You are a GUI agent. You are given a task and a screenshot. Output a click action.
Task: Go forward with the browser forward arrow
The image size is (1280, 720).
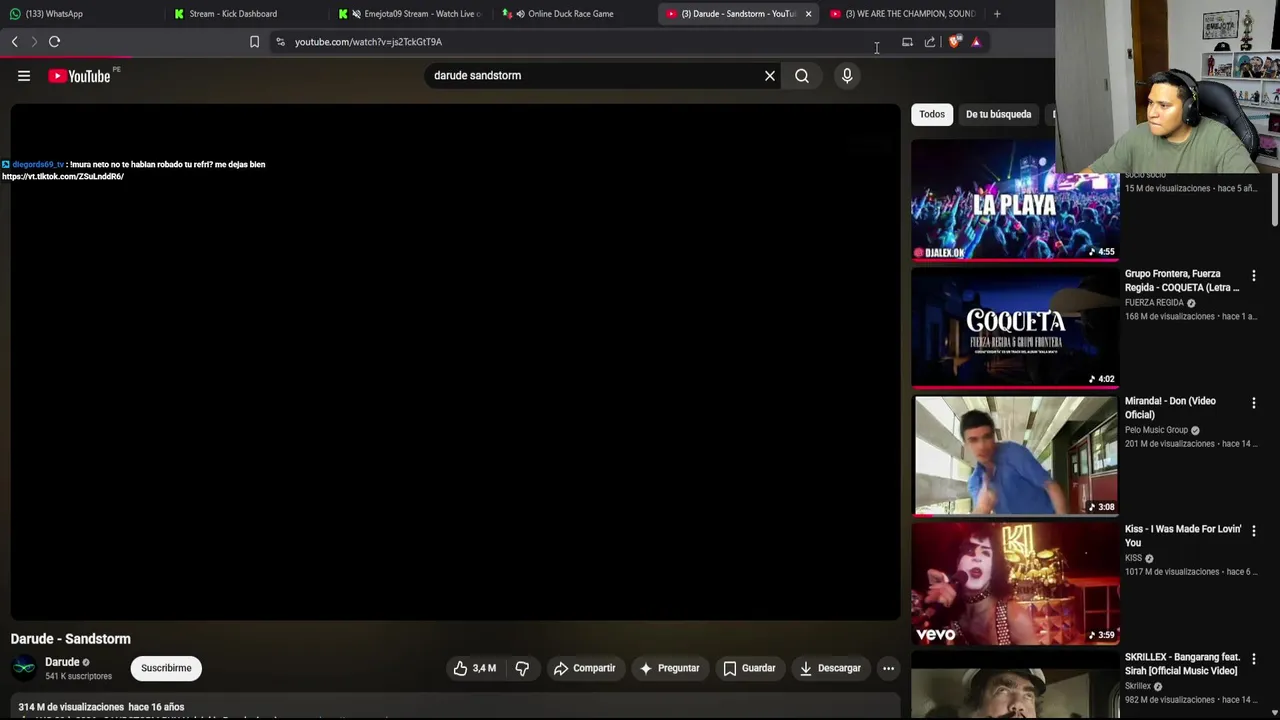click(33, 42)
